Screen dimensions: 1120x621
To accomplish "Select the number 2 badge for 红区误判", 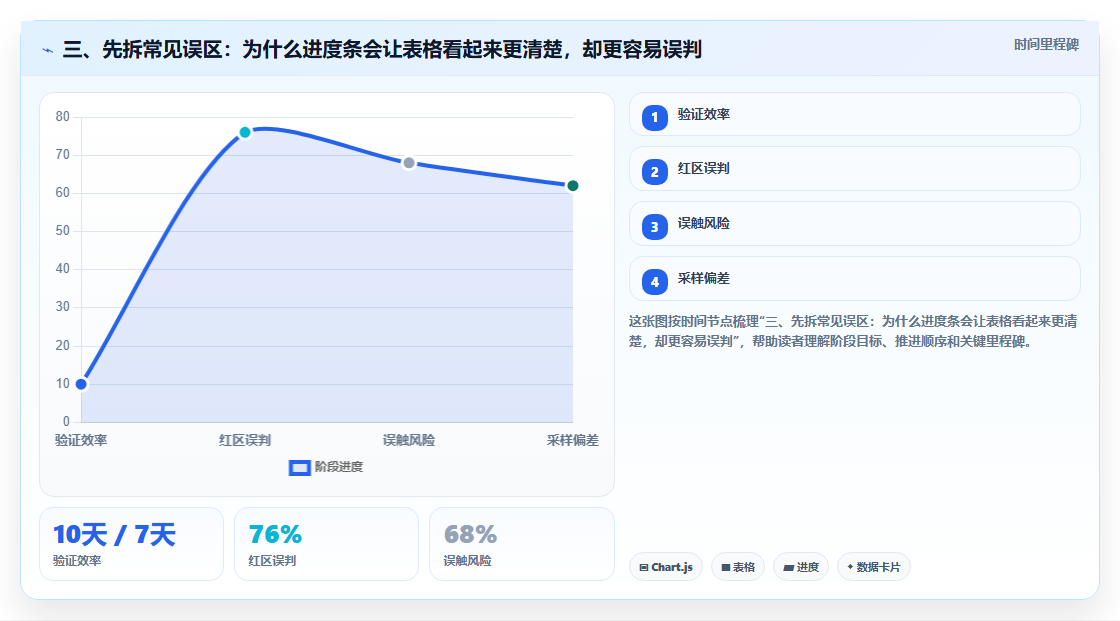I will (x=654, y=172).
